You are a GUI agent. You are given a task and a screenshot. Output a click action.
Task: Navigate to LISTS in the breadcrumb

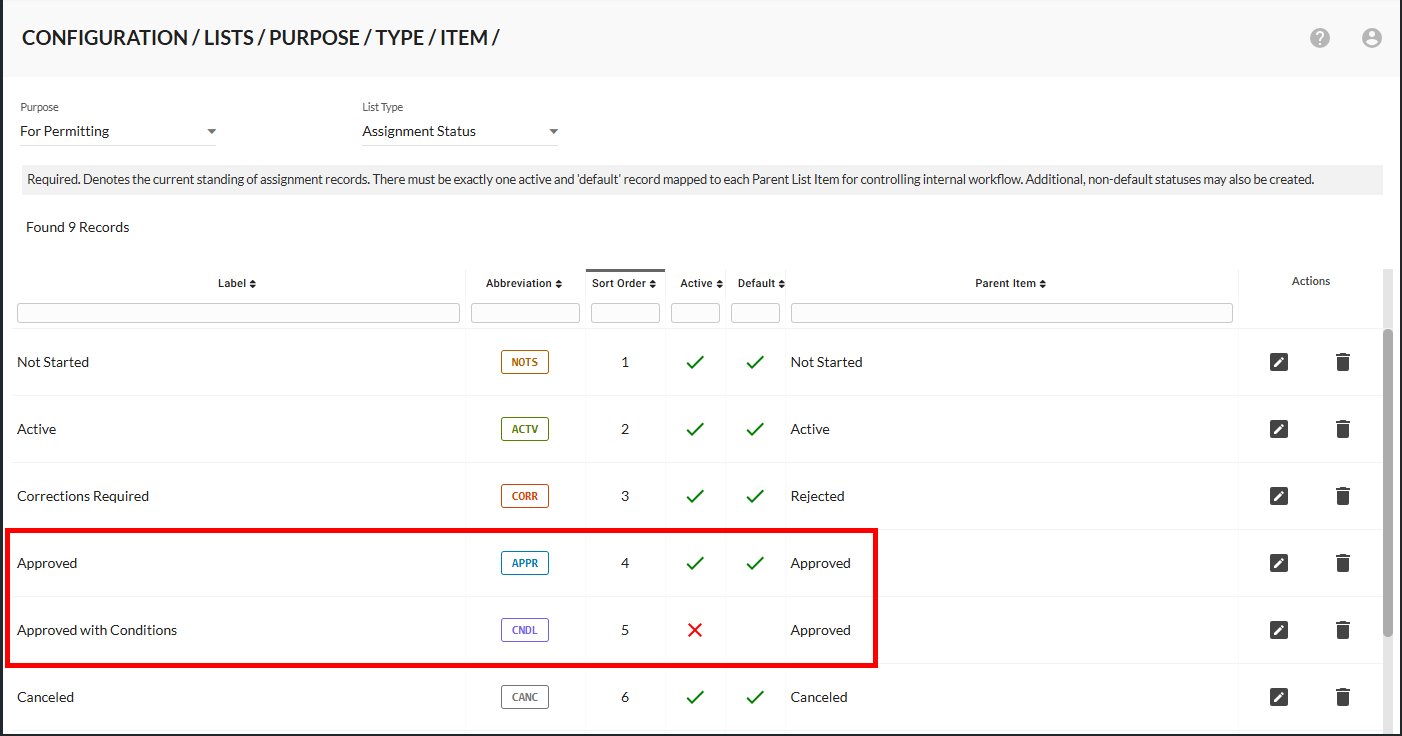[229, 37]
